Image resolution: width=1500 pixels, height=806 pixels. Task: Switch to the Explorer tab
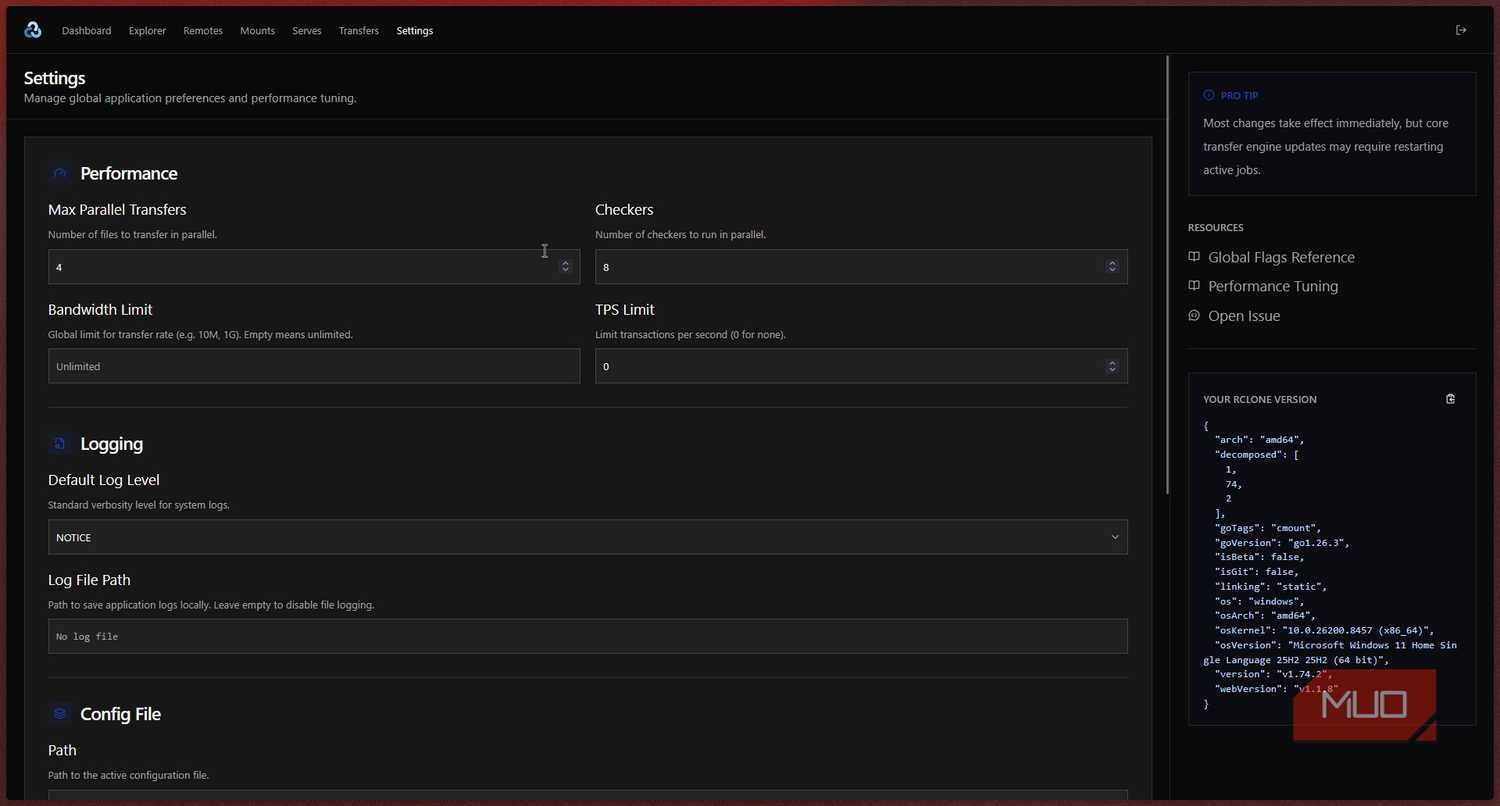click(147, 31)
